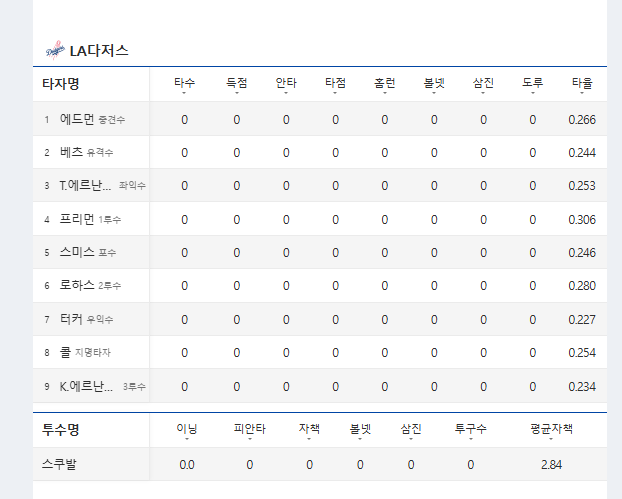This screenshot has width=622, height=499.
Task: Click batting average 0.254
Action: (582, 353)
